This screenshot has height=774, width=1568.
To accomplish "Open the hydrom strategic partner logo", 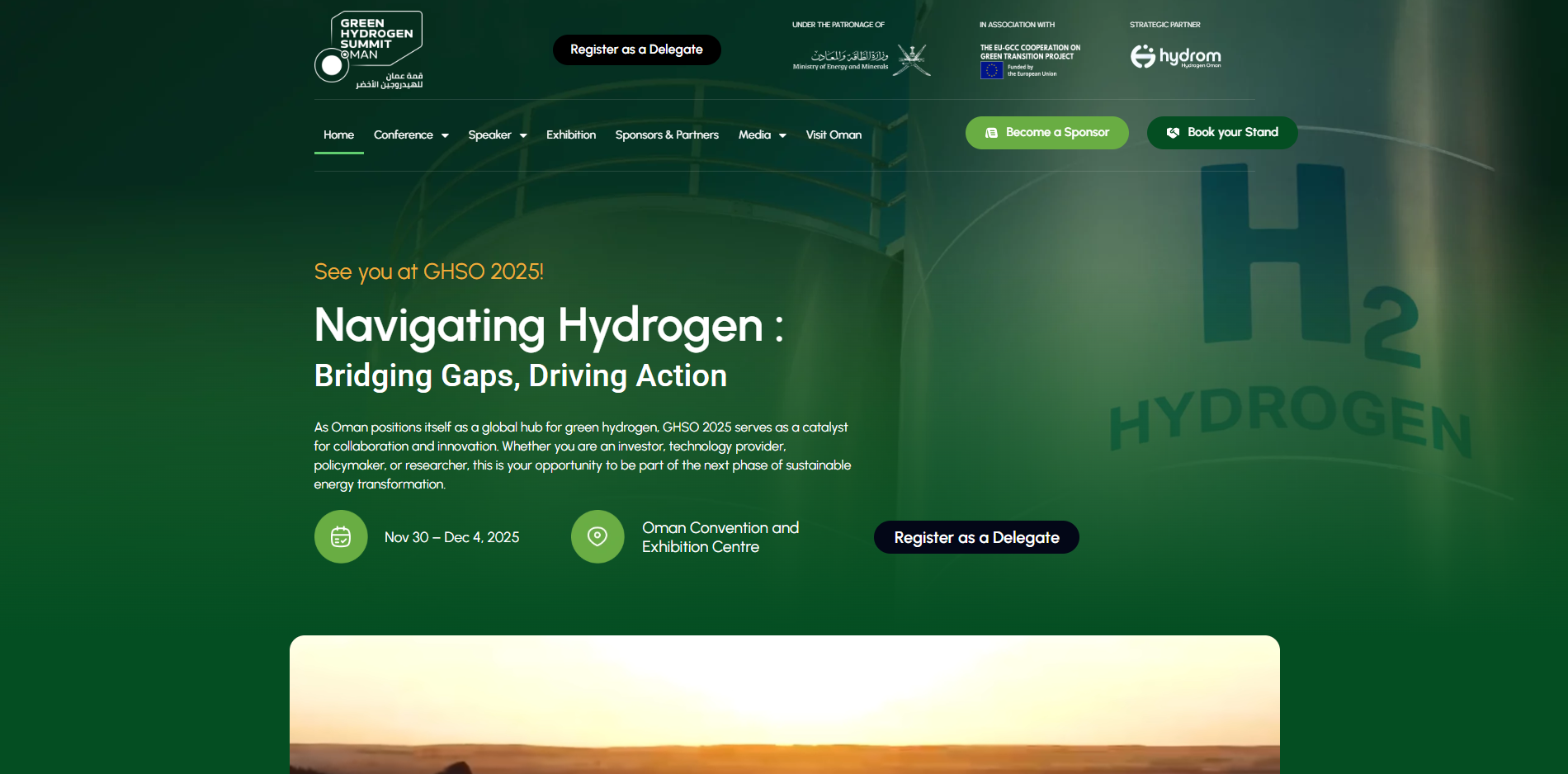I will pos(1176,56).
